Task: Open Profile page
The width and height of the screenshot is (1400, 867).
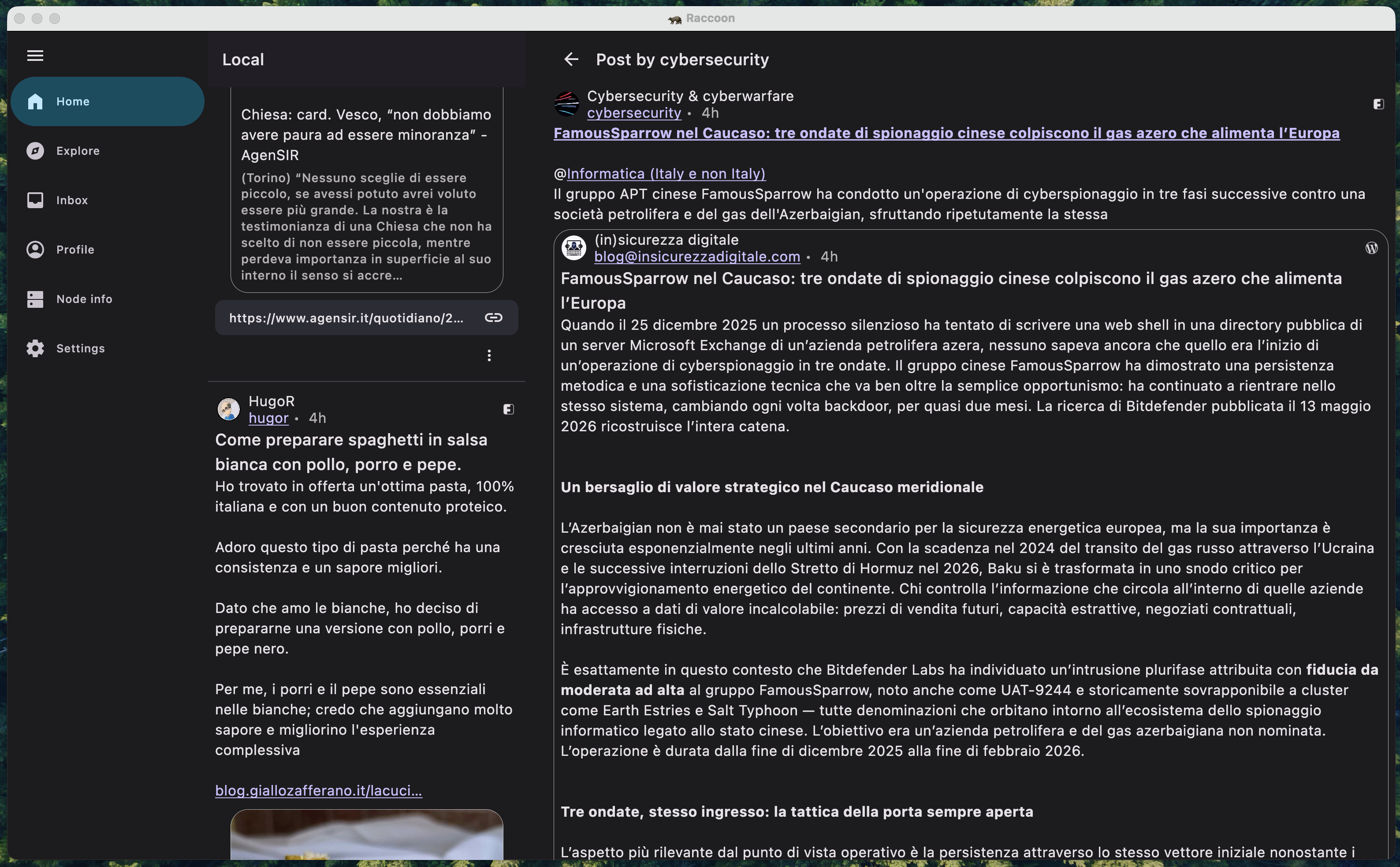Action: click(x=107, y=250)
